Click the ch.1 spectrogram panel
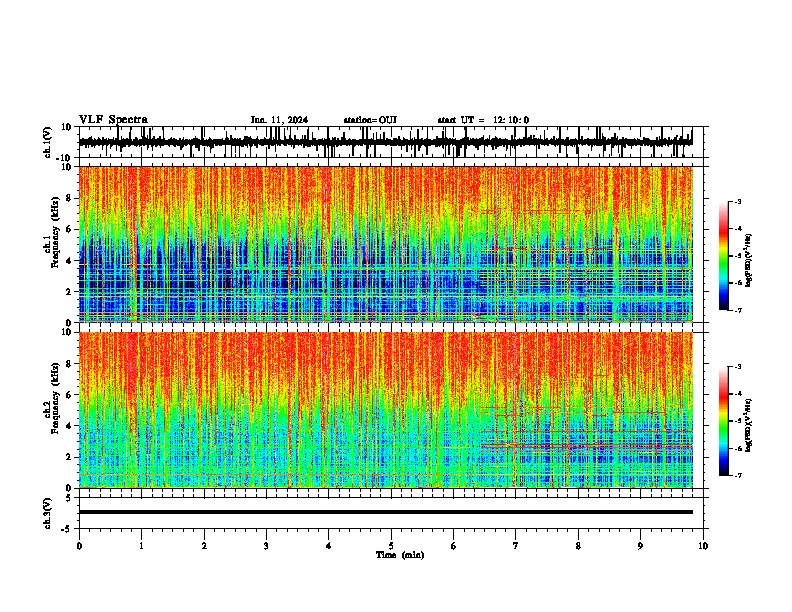This screenshot has height=612, width=792. 386,244
